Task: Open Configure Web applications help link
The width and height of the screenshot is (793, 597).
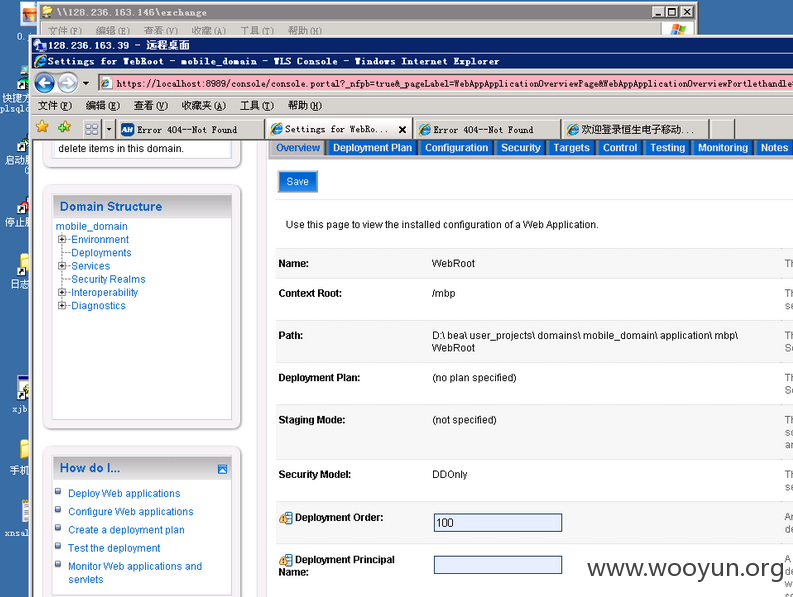Action: 130,511
